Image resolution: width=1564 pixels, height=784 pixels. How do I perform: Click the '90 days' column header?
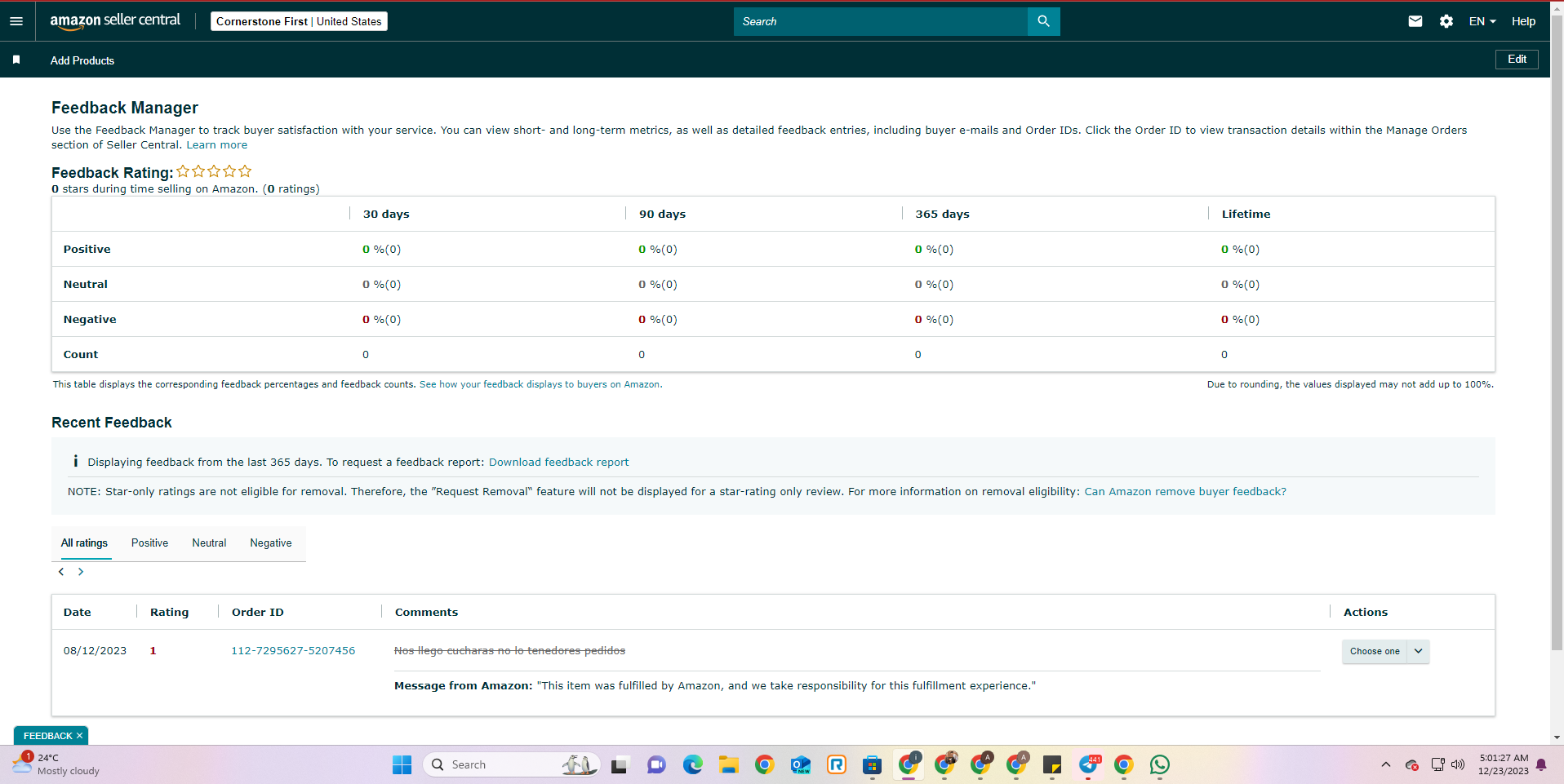662,215
